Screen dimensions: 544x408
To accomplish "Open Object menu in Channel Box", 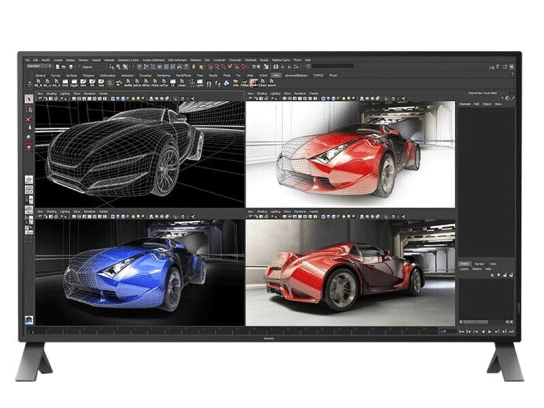I will point(487,104).
